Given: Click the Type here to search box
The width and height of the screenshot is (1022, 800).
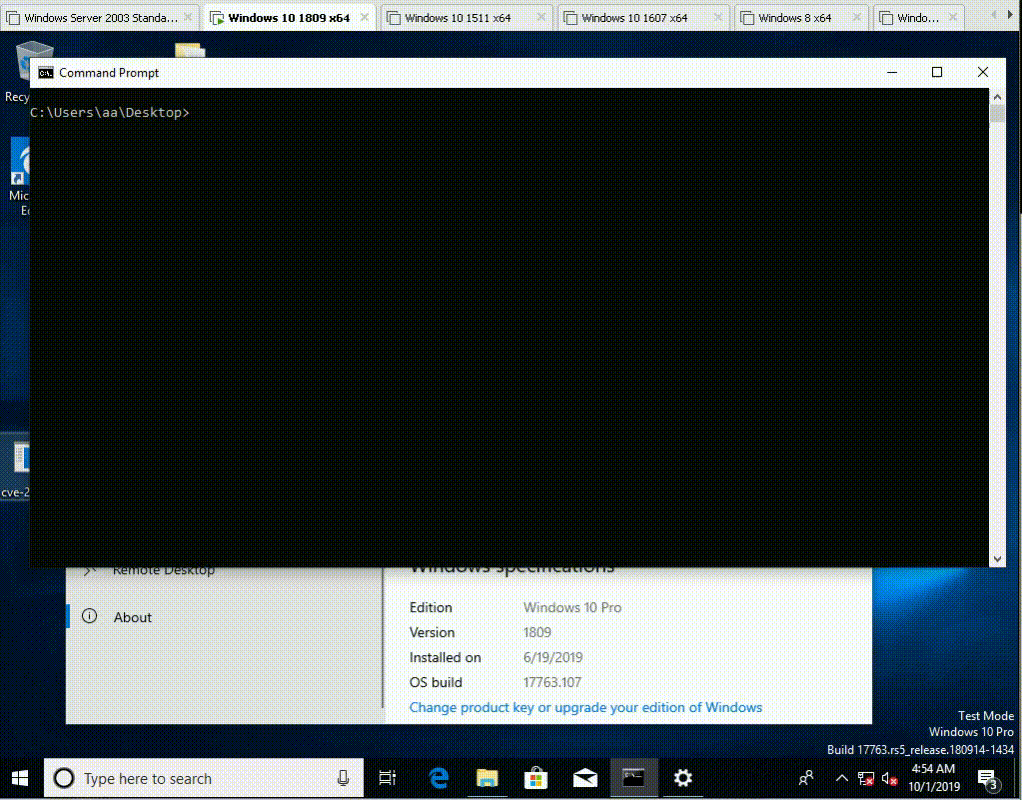Looking at the screenshot, I should pyautogui.click(x=190, y=778).
